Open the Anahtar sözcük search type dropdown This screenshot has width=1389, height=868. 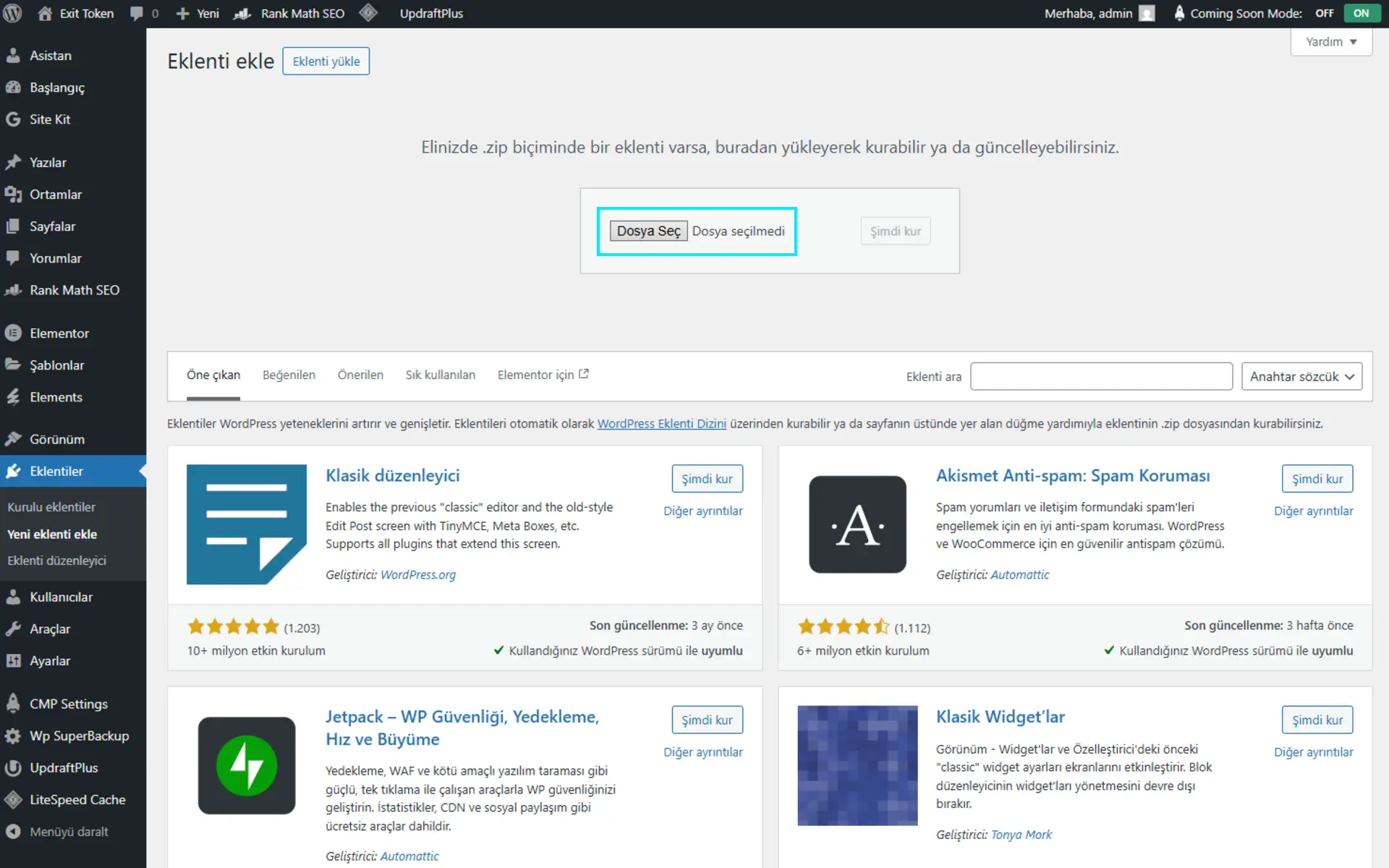1301,376
